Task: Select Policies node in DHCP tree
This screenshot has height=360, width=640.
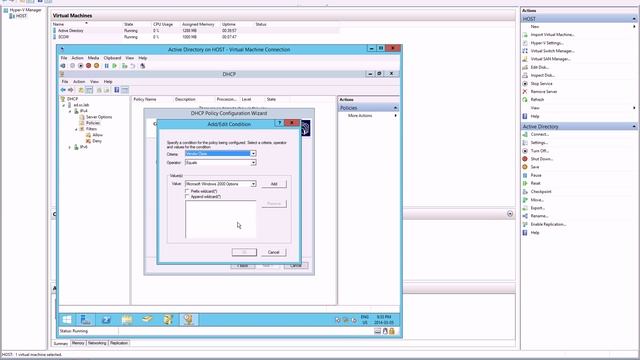Action: coord(93,123)
